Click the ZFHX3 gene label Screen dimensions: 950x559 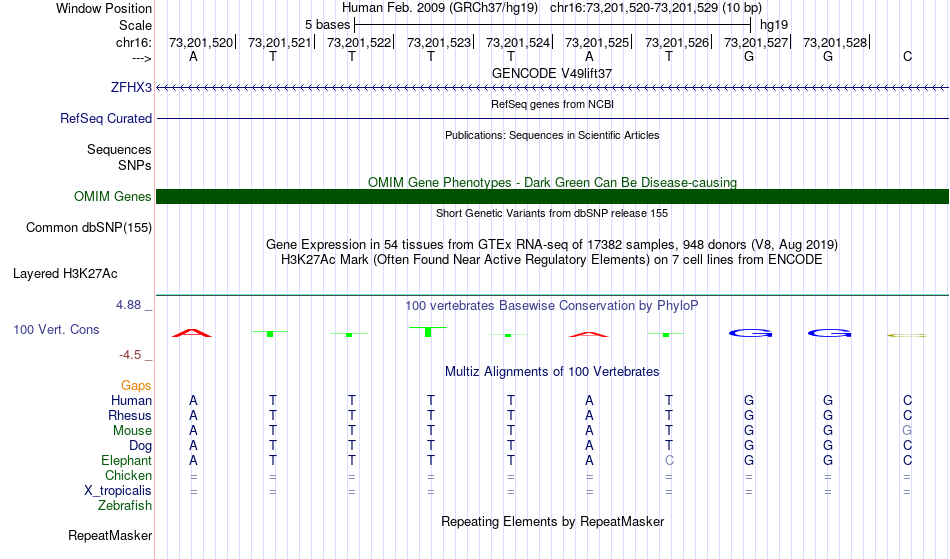[131, 87]
